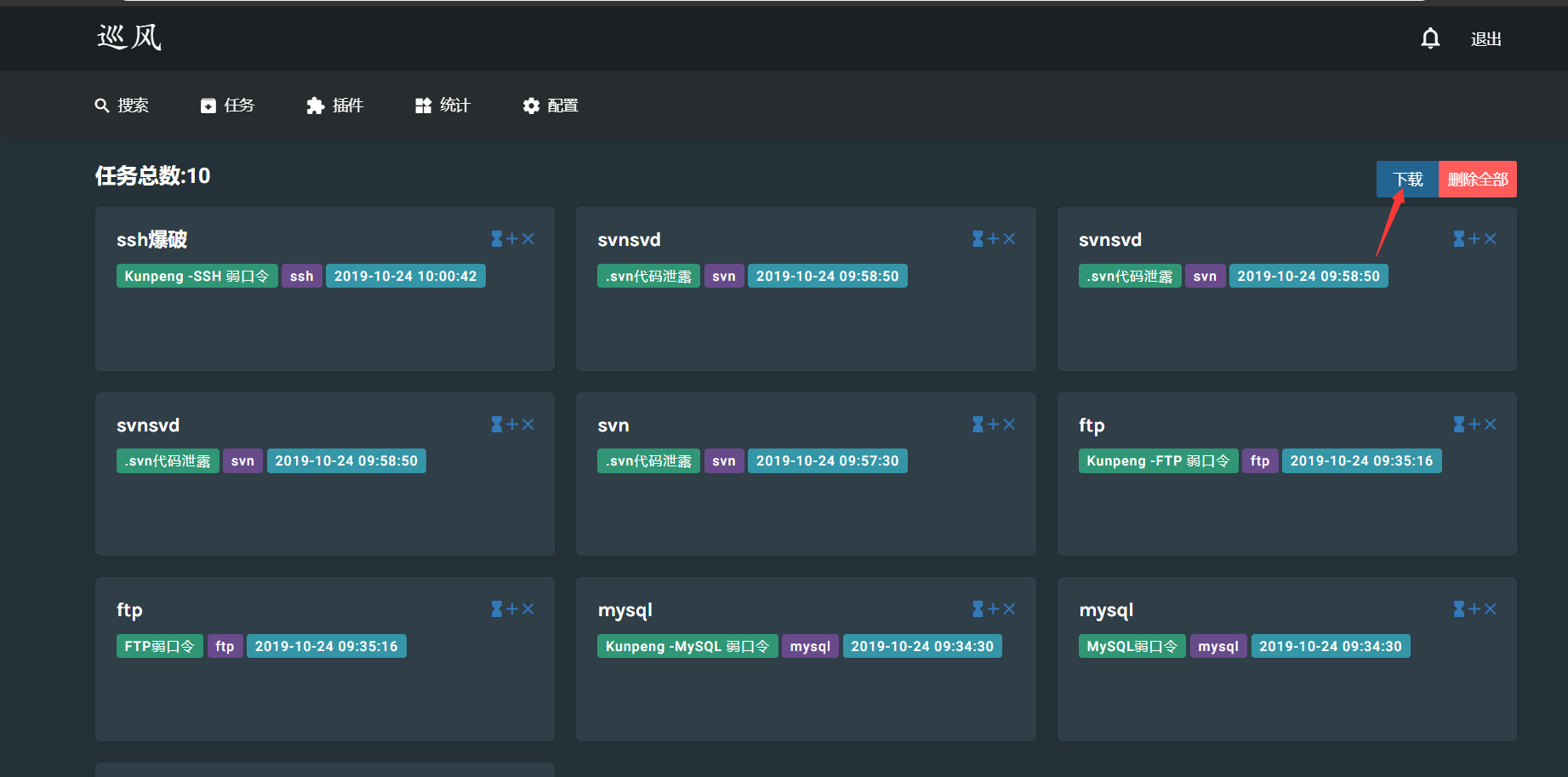Click the Kunpeng -SSH 弱口令 tag
1568x777 pixels.
[197, 277]
